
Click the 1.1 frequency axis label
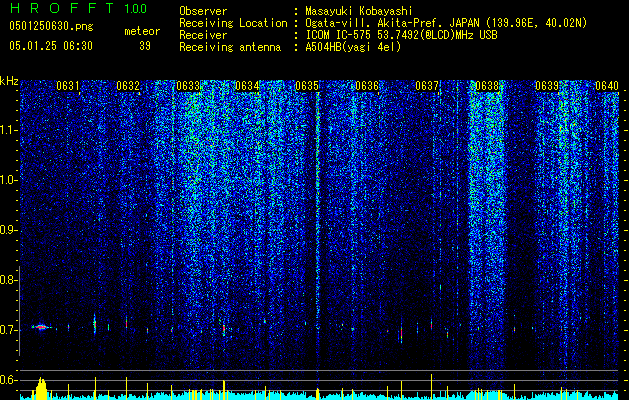(8, 130)
